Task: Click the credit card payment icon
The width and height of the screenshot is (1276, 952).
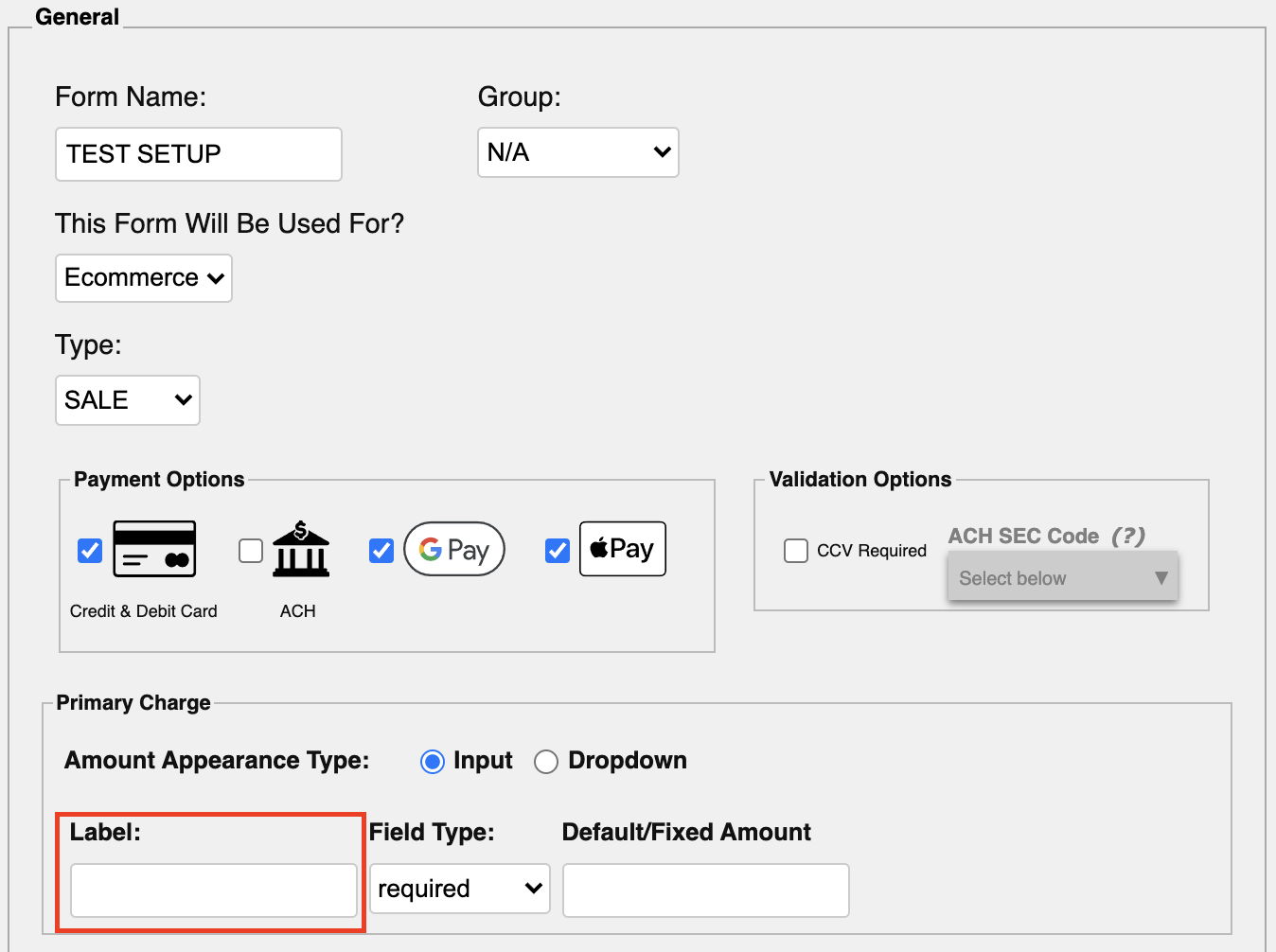Action: pos(153,549)
